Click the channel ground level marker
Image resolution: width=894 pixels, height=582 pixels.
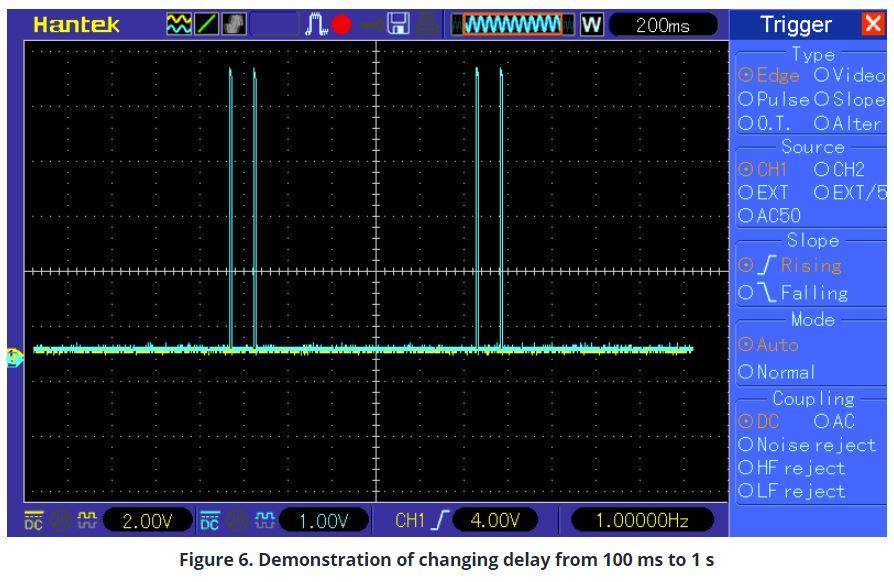click(15, 358)
